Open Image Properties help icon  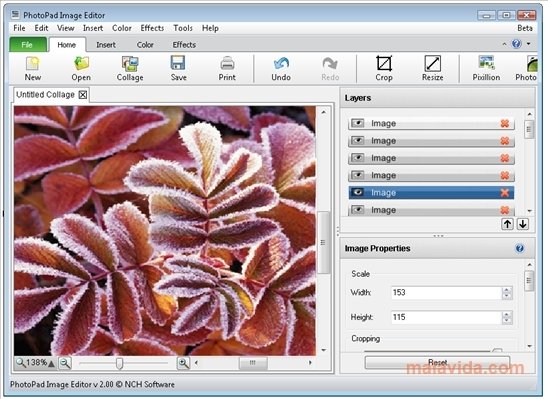click(x=520, y=248)
